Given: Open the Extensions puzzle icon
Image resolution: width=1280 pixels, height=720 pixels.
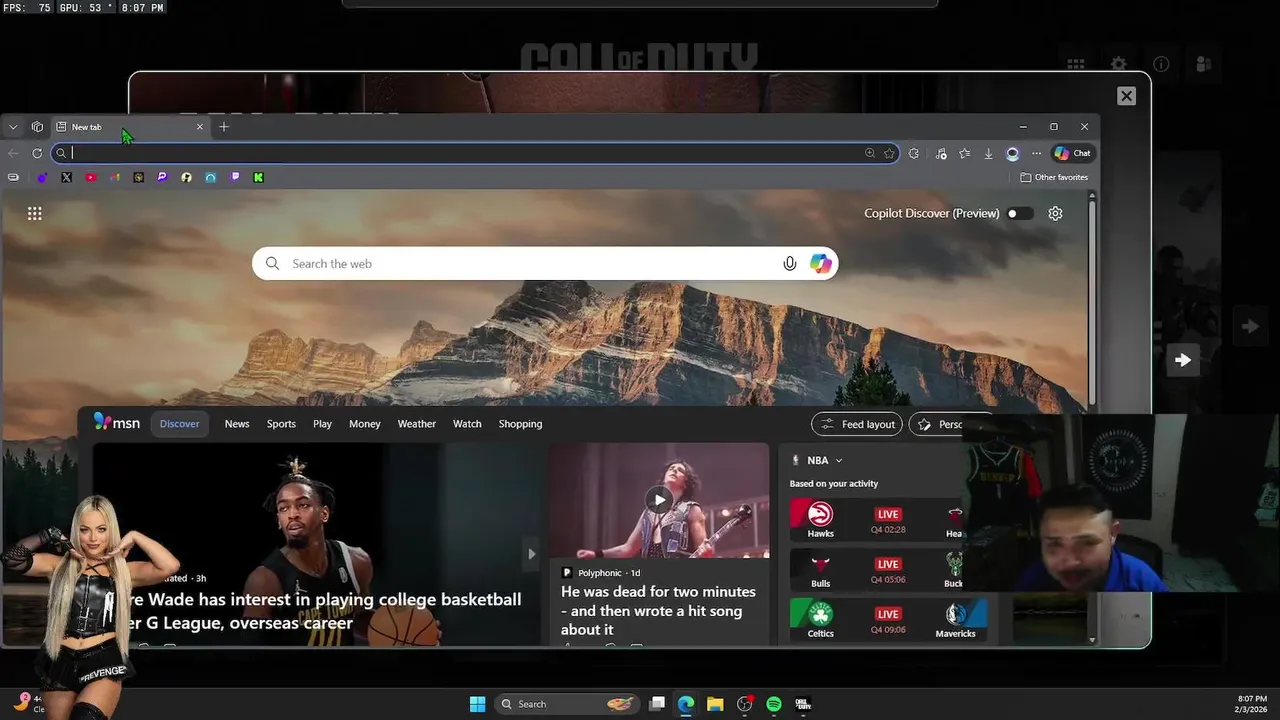Looking at the screenshot, I should [x=914, y=153].
